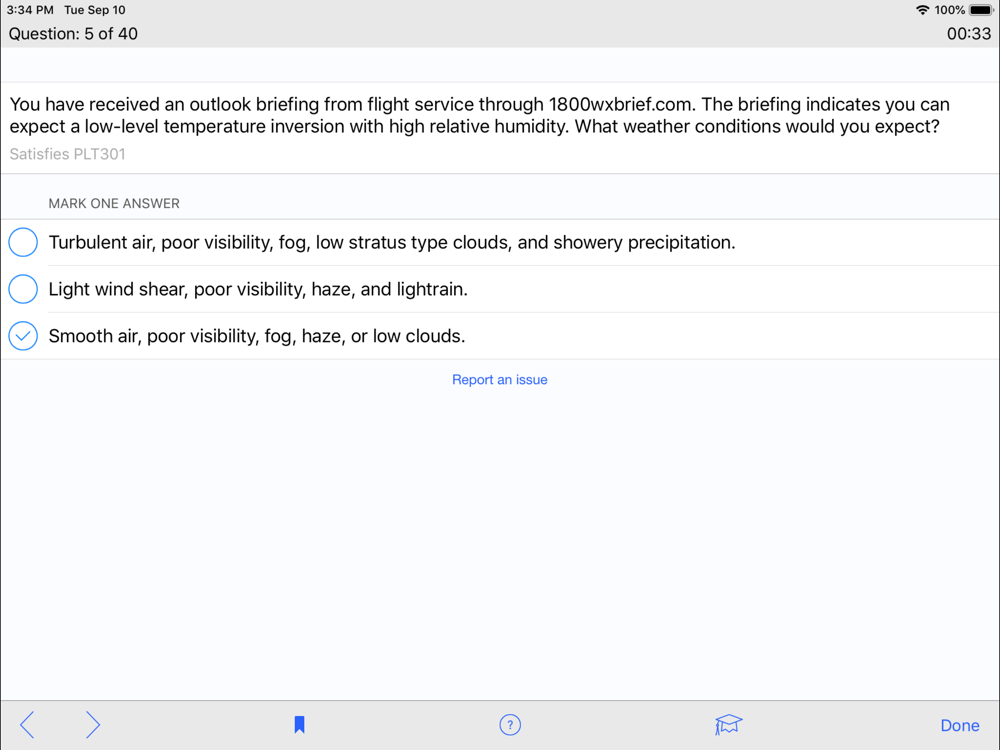Tap the outlook briefing question text

[x=480, y=115]
